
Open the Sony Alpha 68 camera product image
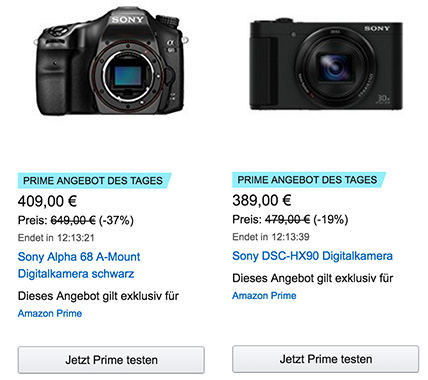111,62
